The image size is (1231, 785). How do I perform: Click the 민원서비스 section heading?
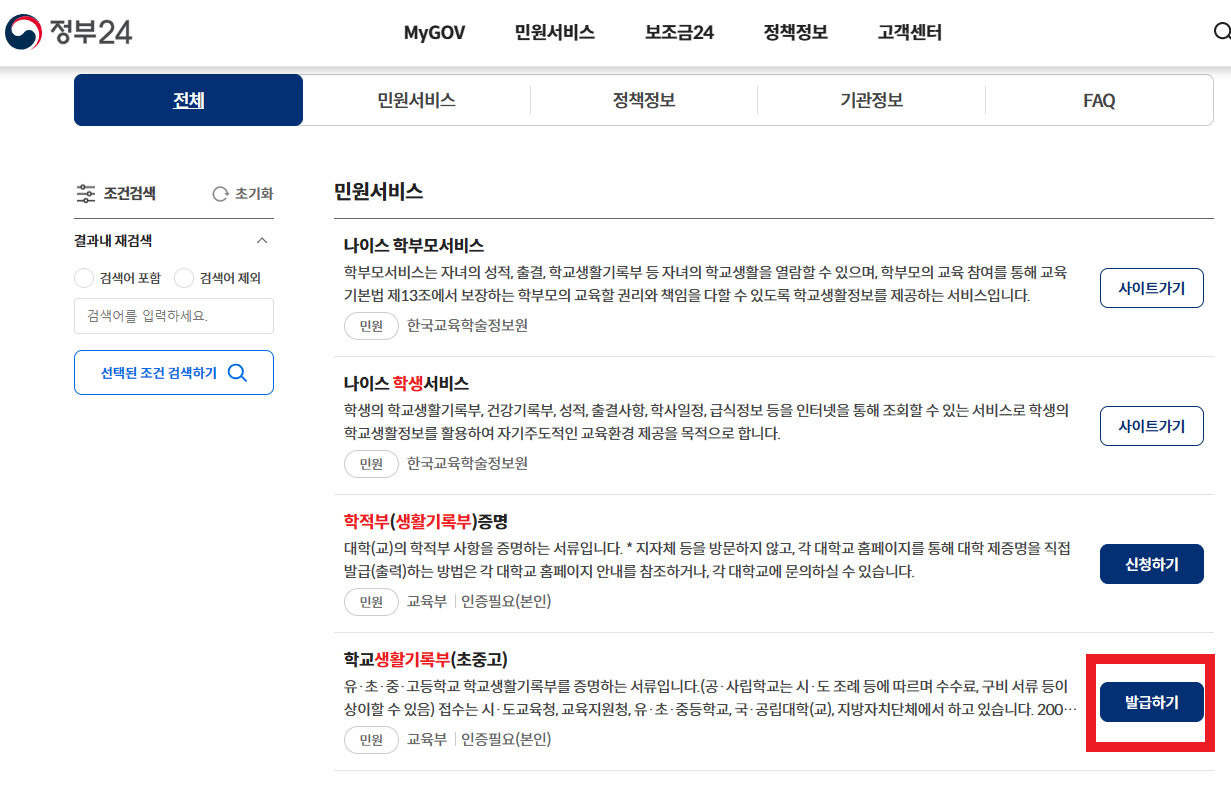click(378, 192)
